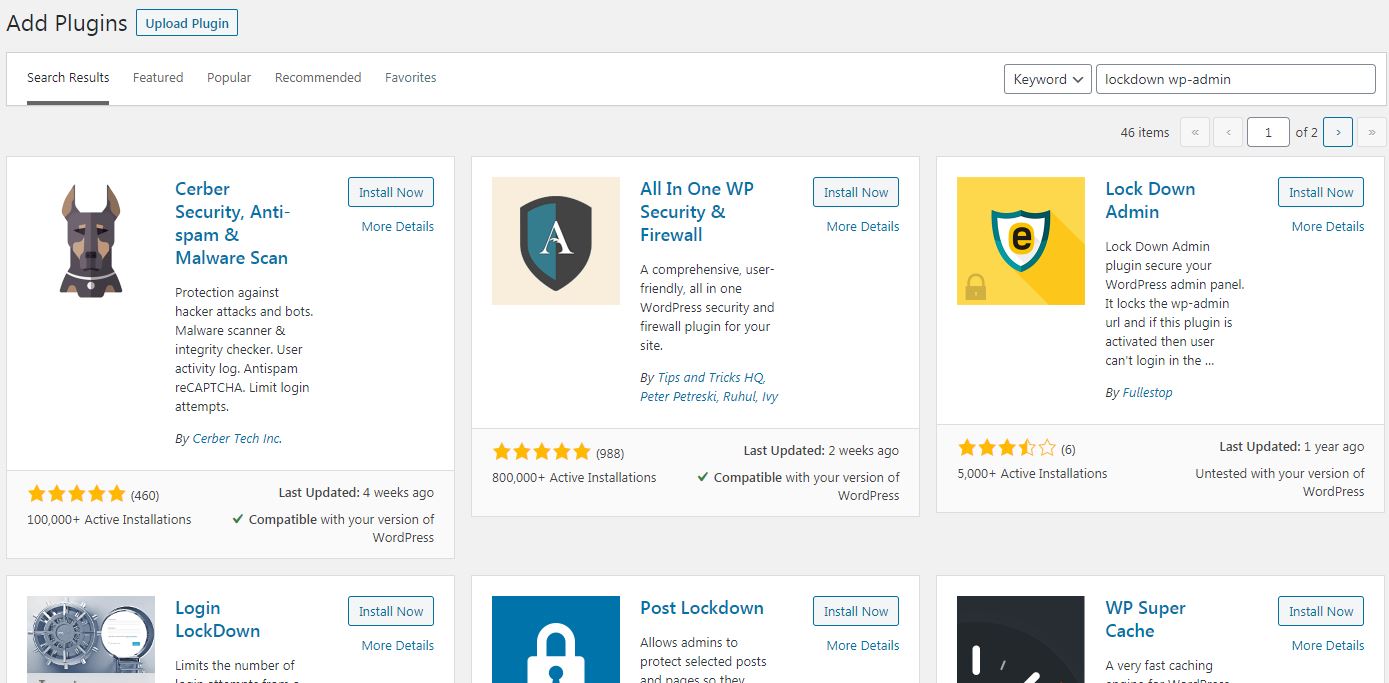The height and width of the screenshot is (683, 1389).
Task: Click the Post Lockdown padlock icon
Action: click(556, 639)
